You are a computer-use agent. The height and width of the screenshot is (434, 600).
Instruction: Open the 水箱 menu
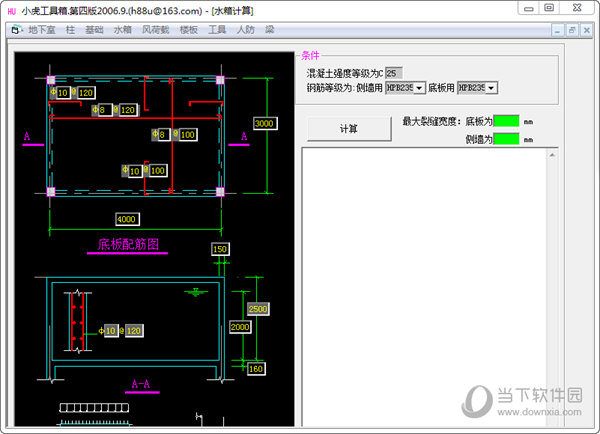122,30
